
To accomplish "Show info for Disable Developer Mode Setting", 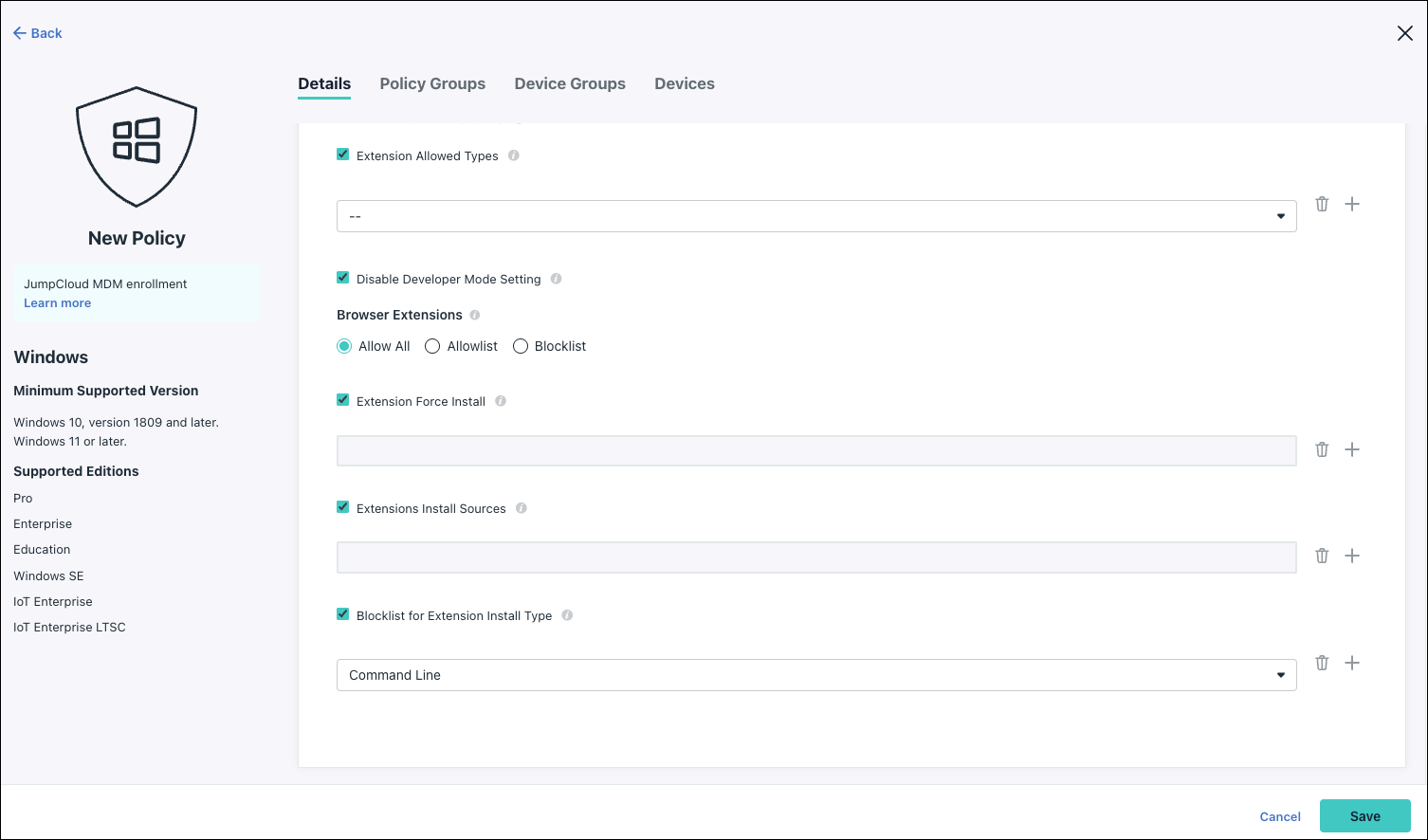I will click(x=556, y=279).
